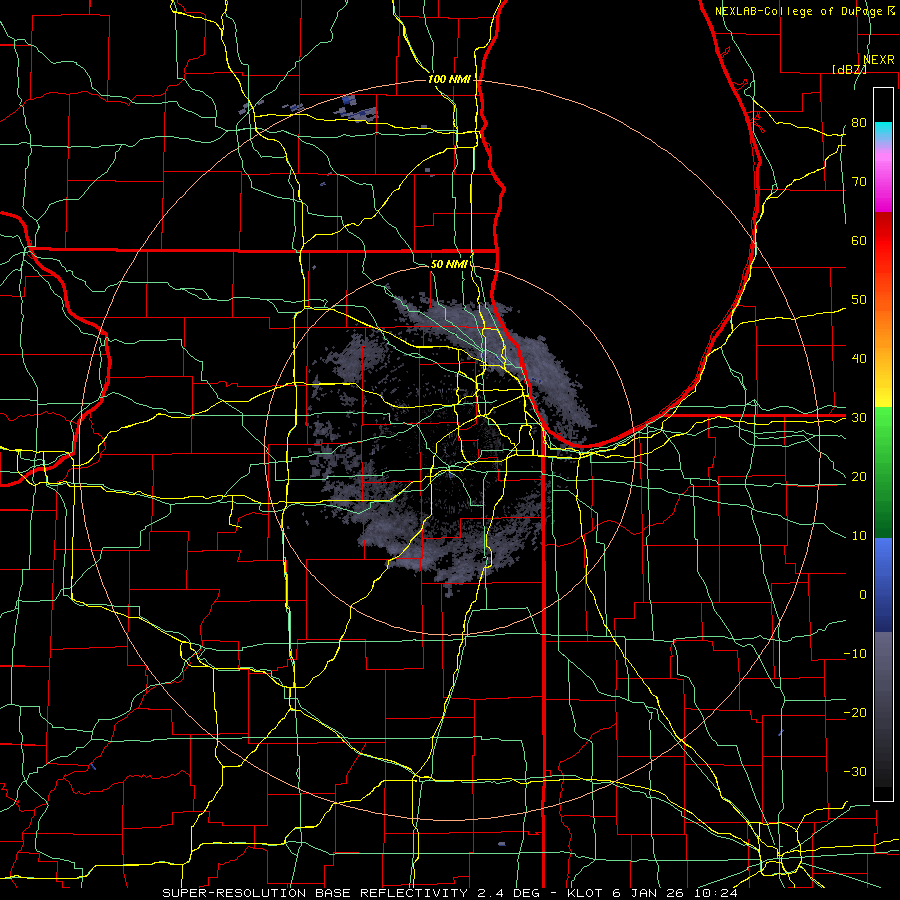The width and height of the screenshot is (900, 900).
Task: Click the -30 value on the dBZ scale
Action: (855, 771)
